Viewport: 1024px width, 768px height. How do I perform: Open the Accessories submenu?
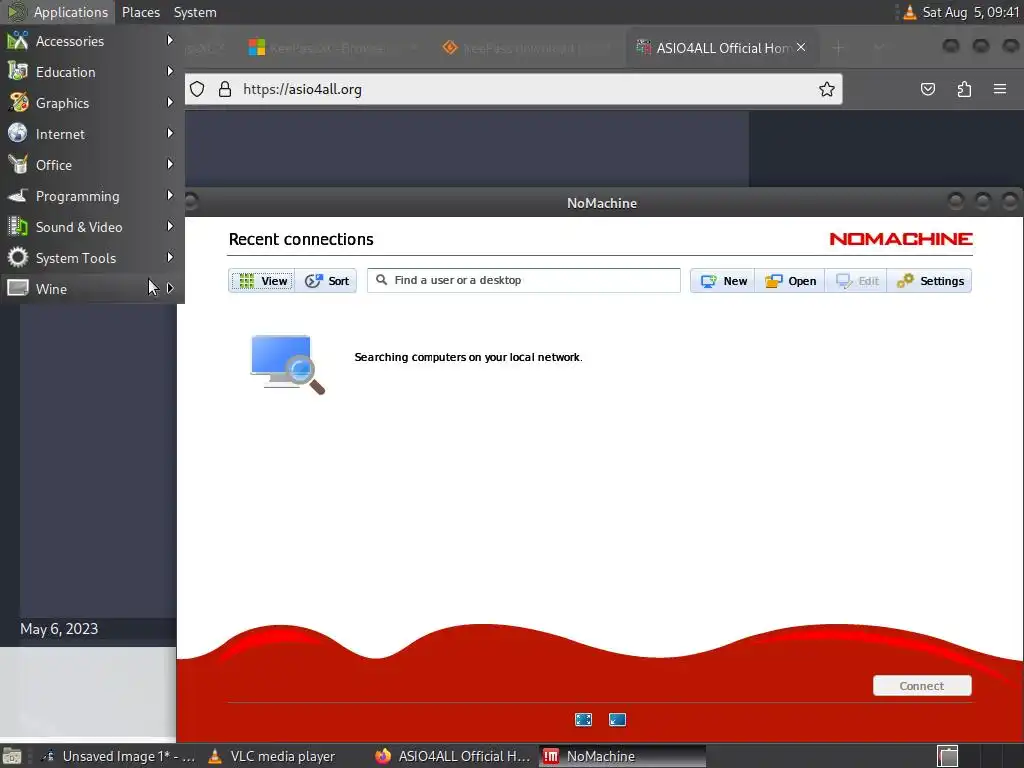pyautogui.click(x=92, y=41)
